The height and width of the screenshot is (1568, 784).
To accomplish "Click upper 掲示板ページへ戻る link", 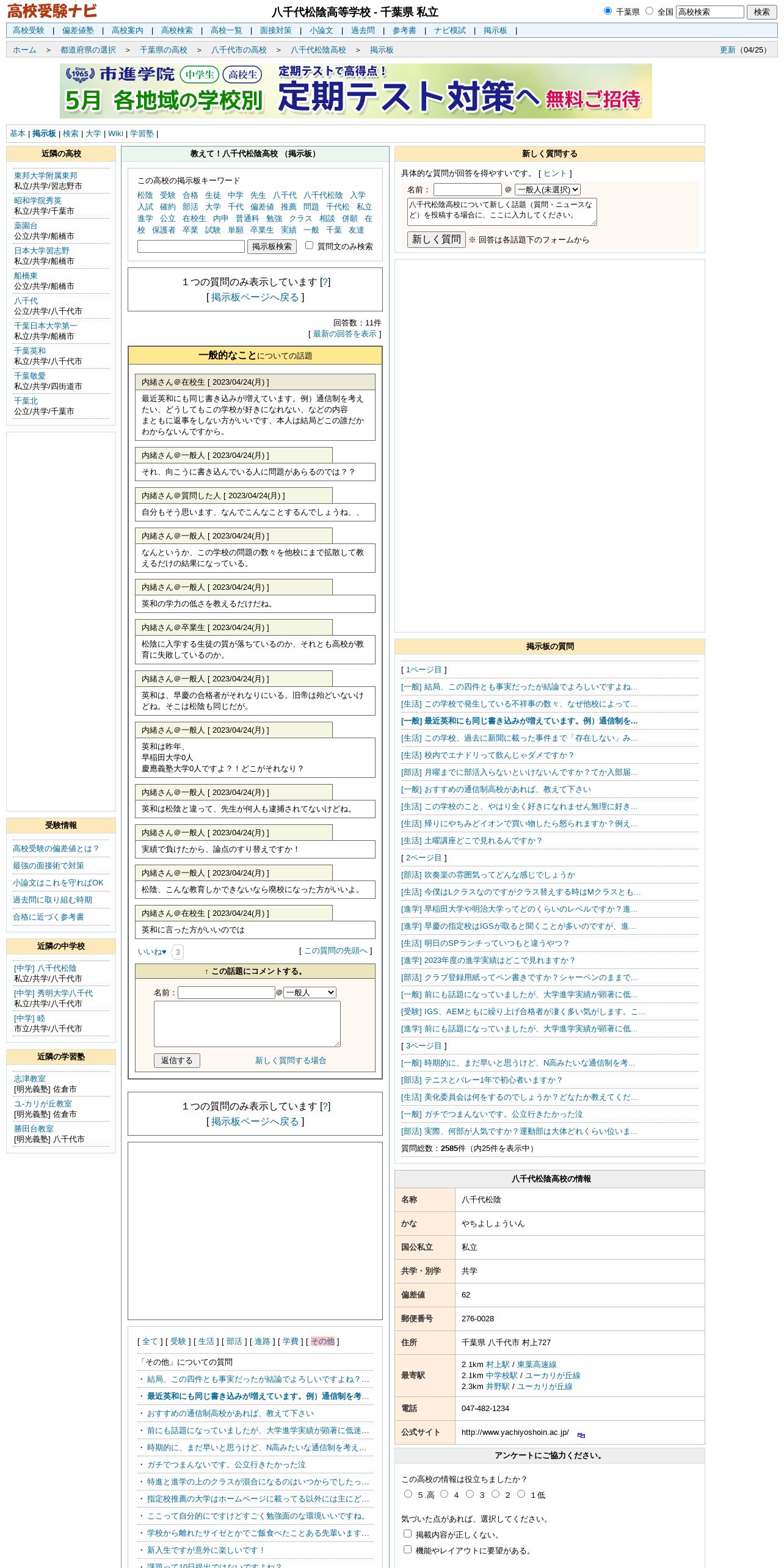I will click(255, 297).
